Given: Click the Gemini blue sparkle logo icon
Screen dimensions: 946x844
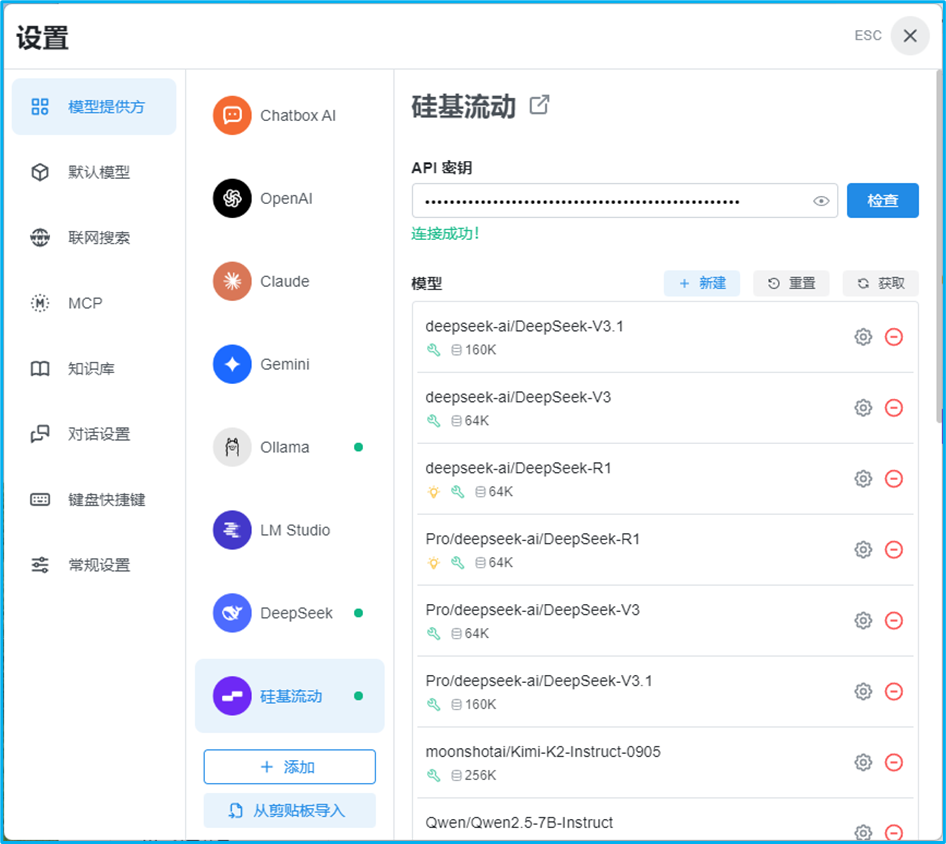Looking at the screenshot, I should (x=232, y=364).
